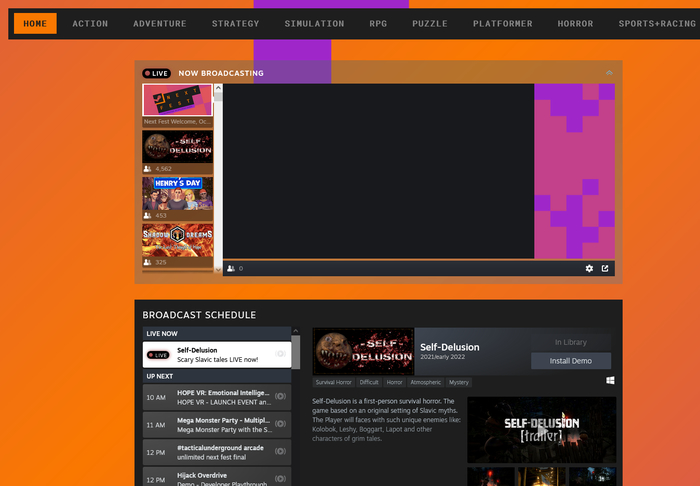Collapse the Now Broadcasting panel
Viewport: 700px width, 486px height.
pyautogui.click(x=609, y=73)
